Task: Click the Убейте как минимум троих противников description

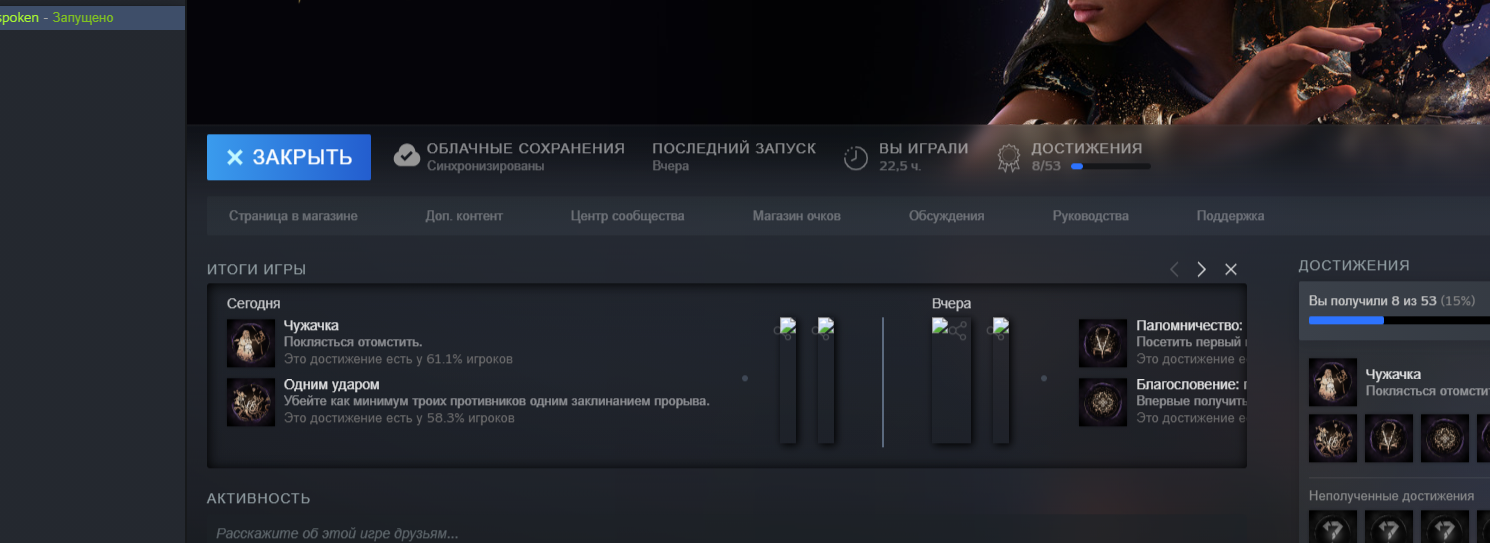Action: 497,401
